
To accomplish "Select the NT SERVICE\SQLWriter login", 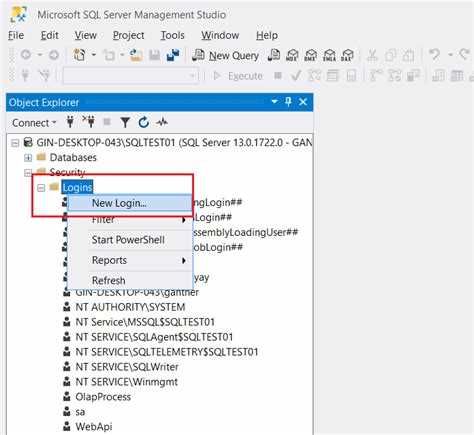I will pyautogui.click(x=127, y=367).
